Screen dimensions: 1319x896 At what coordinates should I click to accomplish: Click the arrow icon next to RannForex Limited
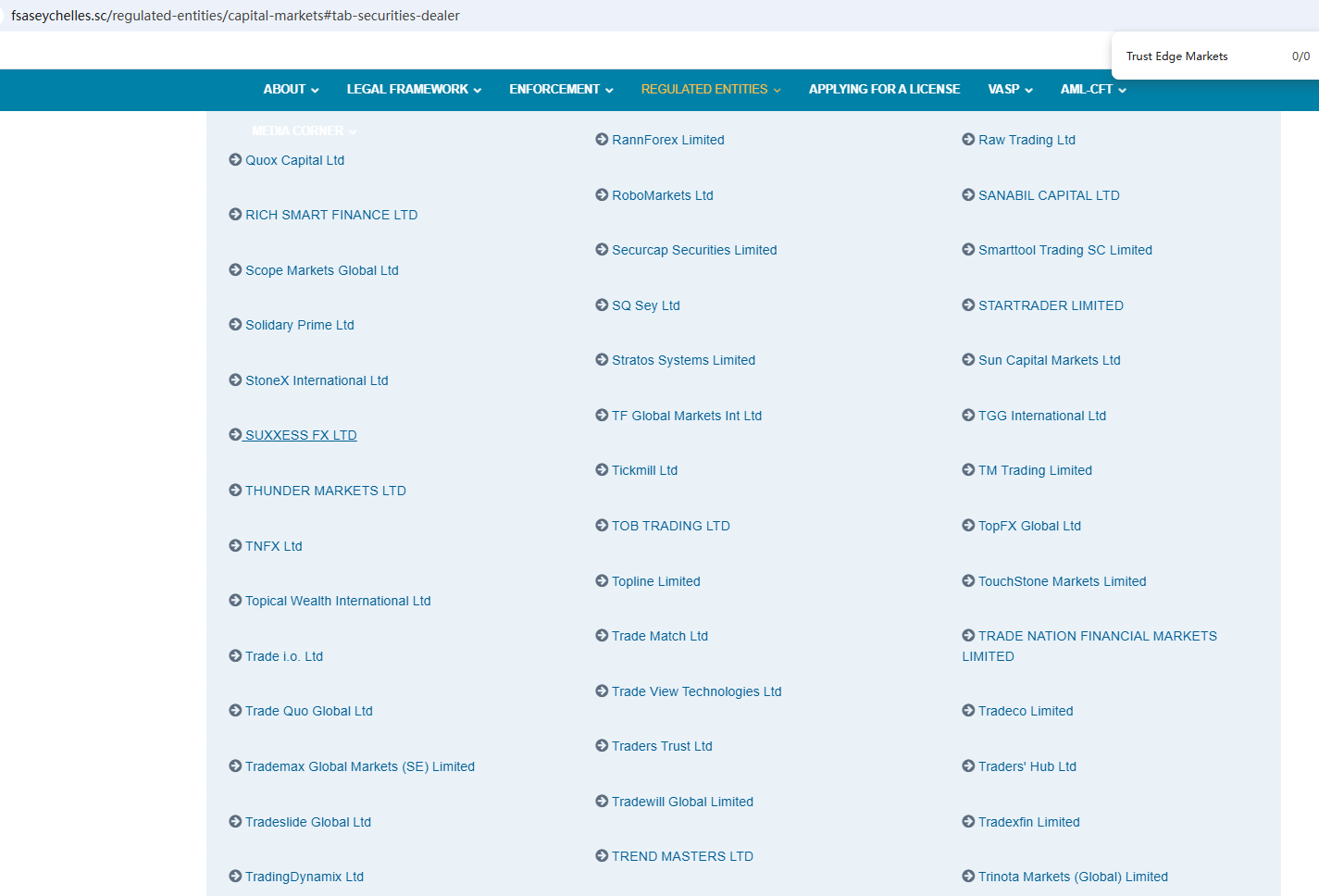[x=602, y=140]
